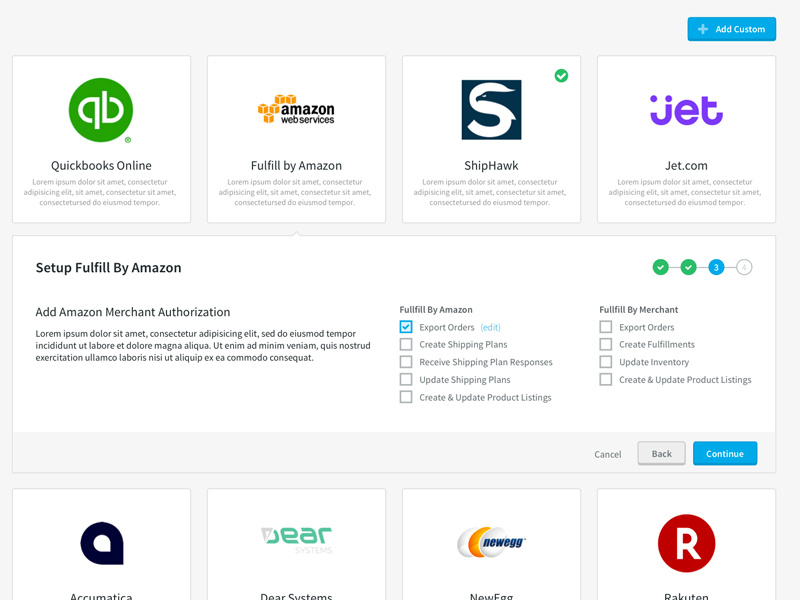
Task: Enable Receive Shipping Plan Responses checkbox
Action: click(406, 362)
